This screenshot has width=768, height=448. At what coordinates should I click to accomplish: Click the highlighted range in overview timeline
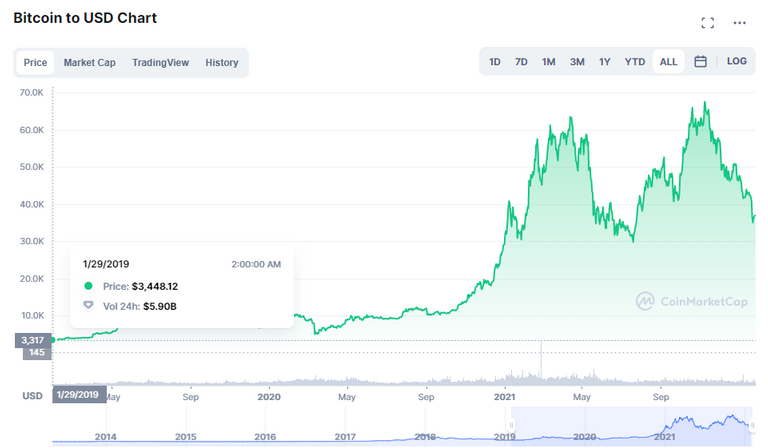[x=631, y=425]
